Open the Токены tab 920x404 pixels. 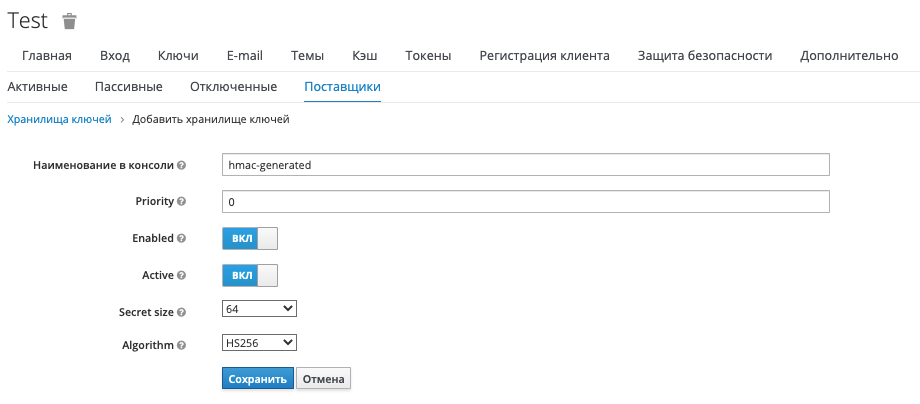coord(428,55)
